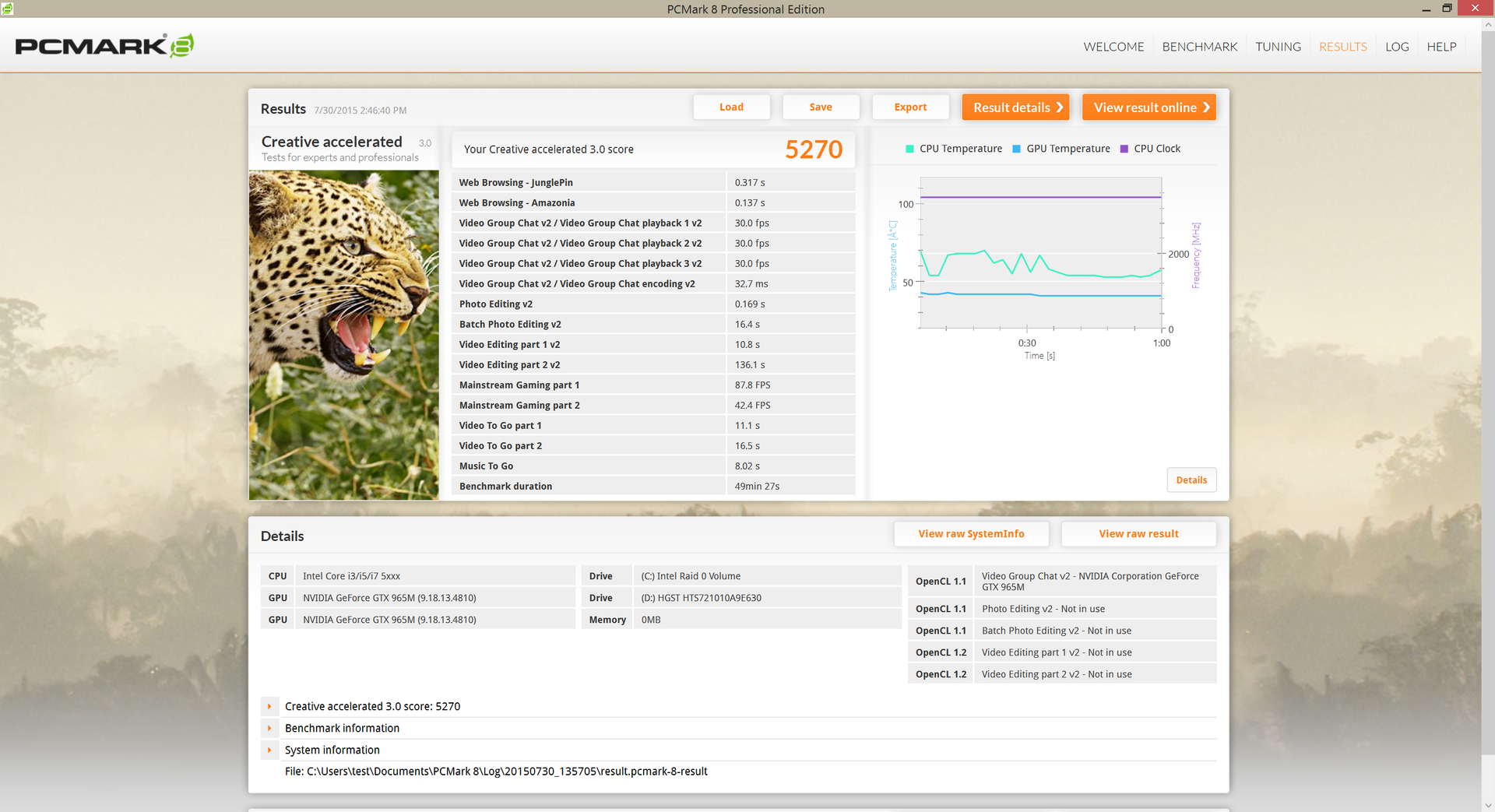1495x812 pixels.
Task: Expand the Creative accelerated 3.0 score section
Action: point(269,706)
